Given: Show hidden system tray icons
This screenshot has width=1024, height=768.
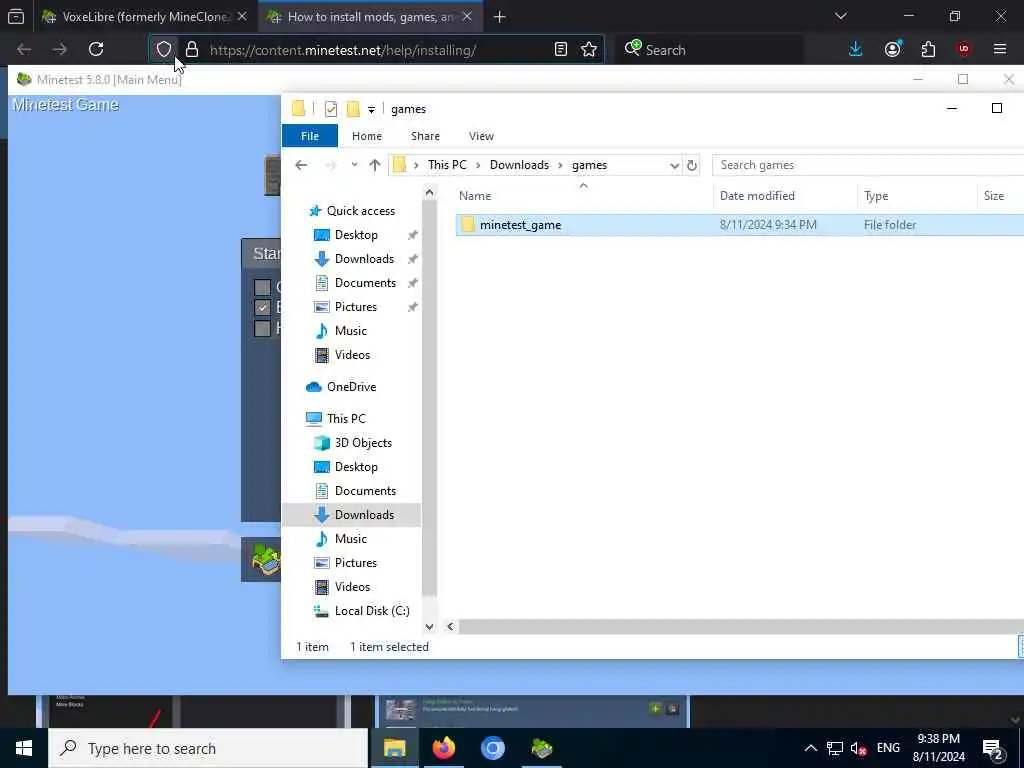Looking at the screenshot, I should (810, 748).
